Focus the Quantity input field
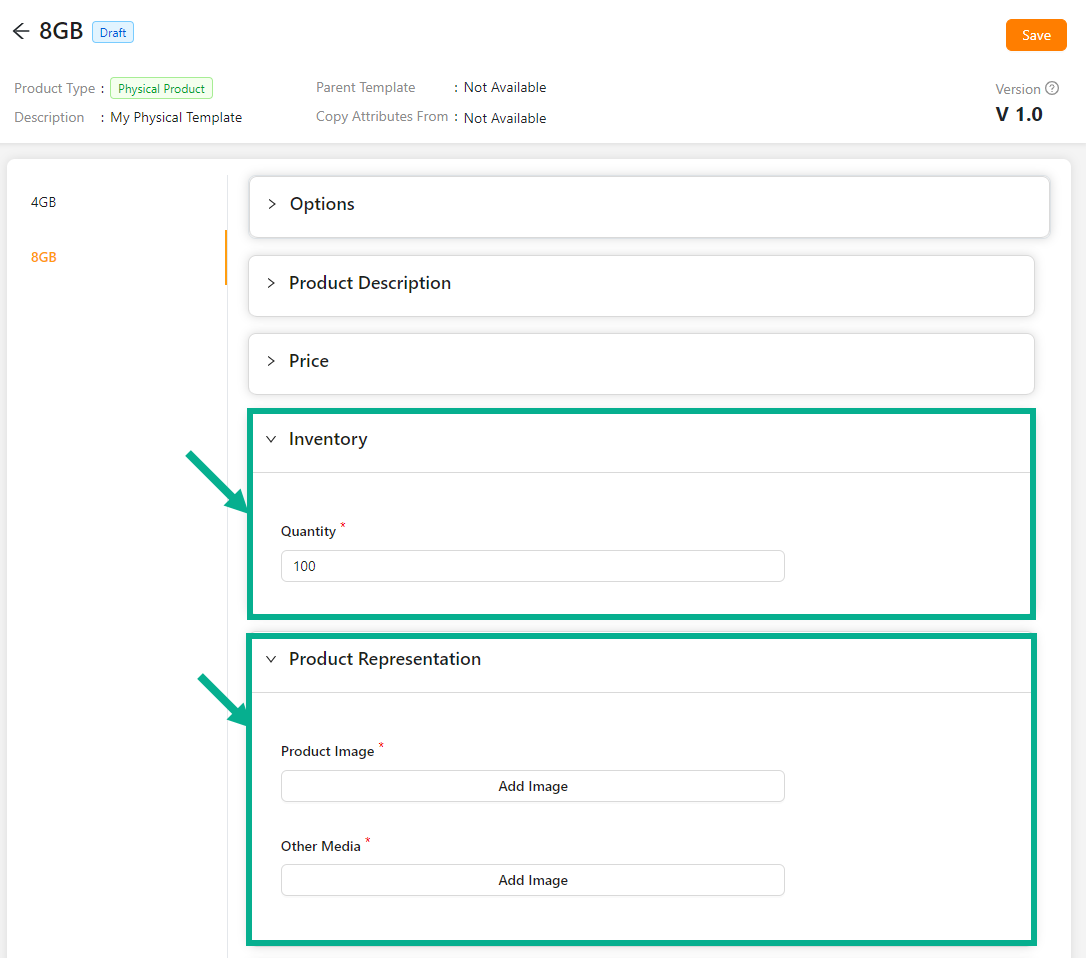Image resolution: width=1086 pixels, height=958 pixels. coord(532,566)
